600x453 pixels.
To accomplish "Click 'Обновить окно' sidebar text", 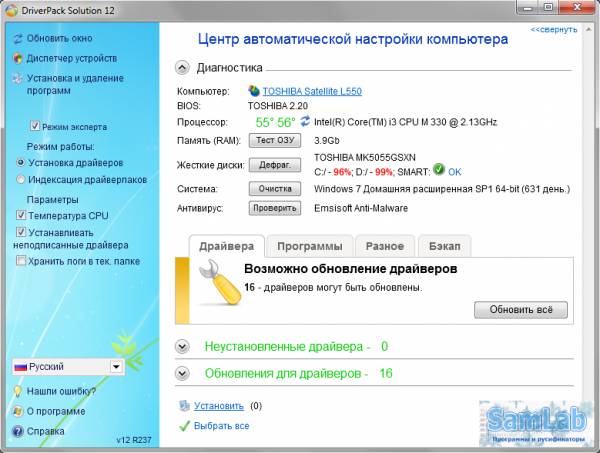I will (x=59, y=39).
